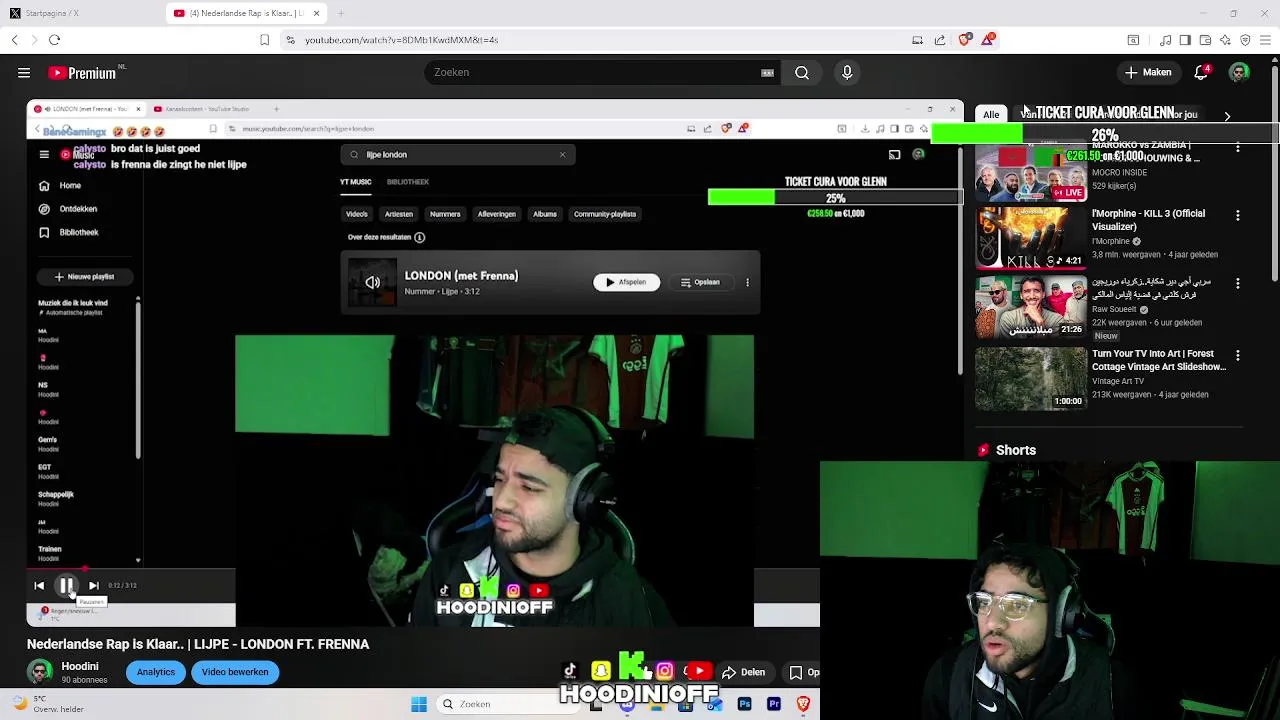The width and height of the screenshot is (1280, 720).
Task: Click the browser forward arrow
Action: point(34,40)
